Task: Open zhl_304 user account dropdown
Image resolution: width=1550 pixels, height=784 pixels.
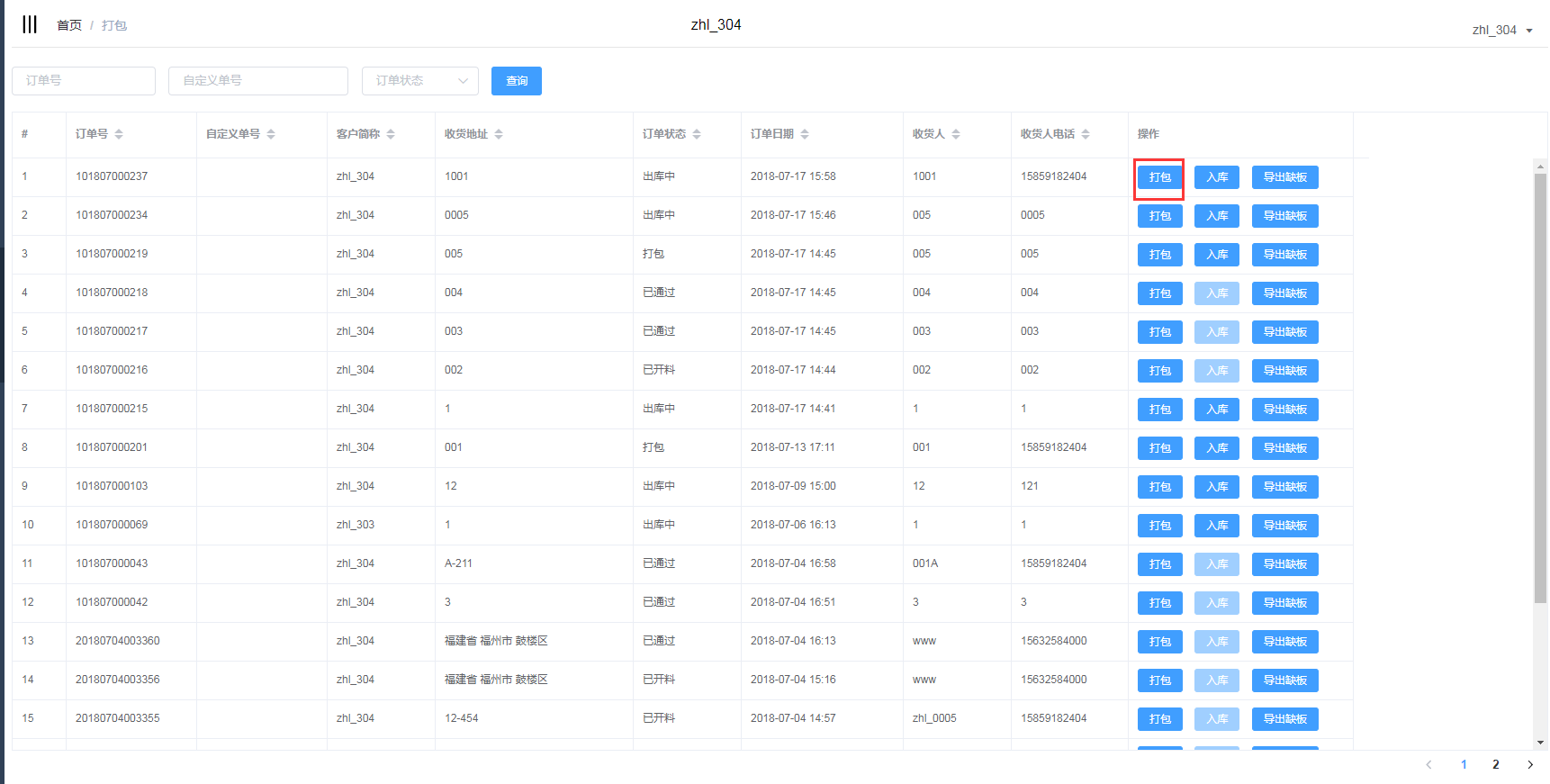Action: pyautogui.click(x=1501, y=30)
